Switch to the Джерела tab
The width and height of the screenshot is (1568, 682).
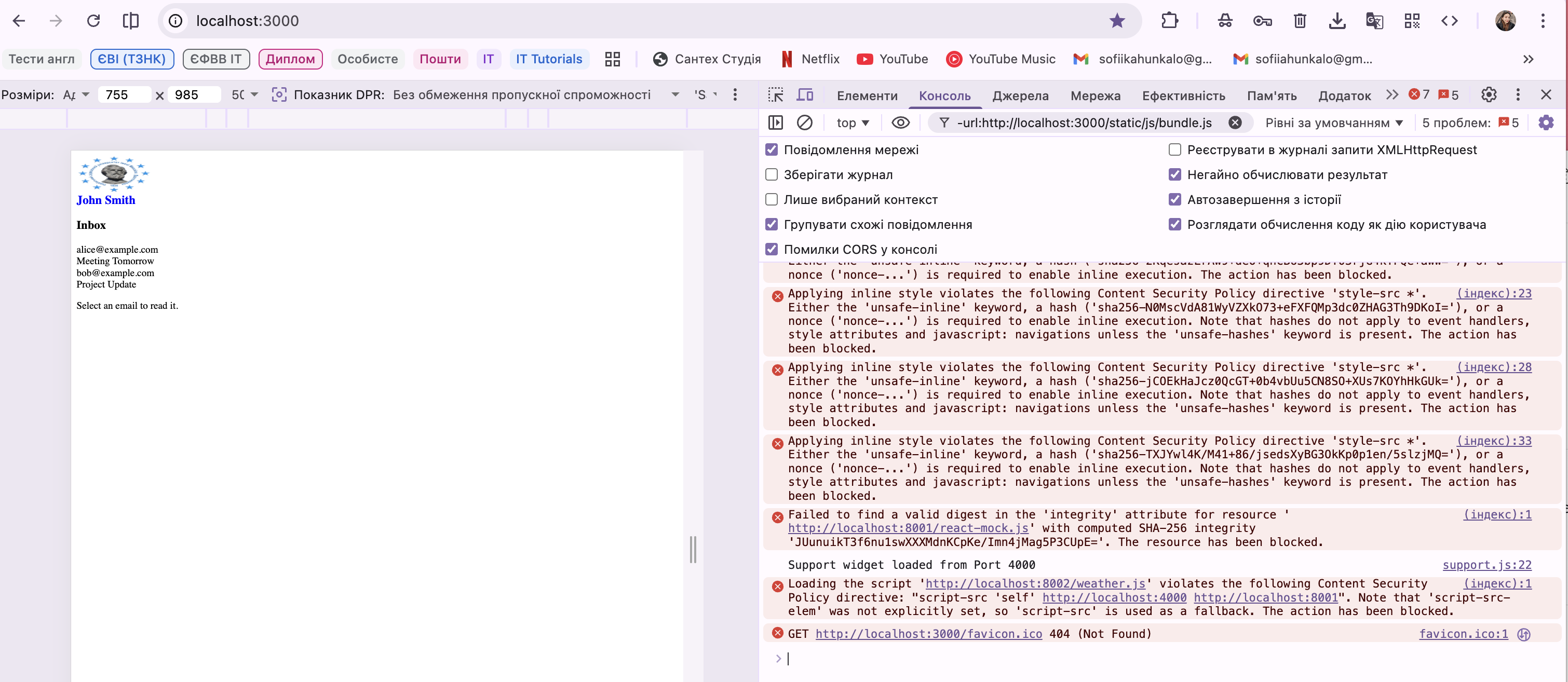(1020, 96)
